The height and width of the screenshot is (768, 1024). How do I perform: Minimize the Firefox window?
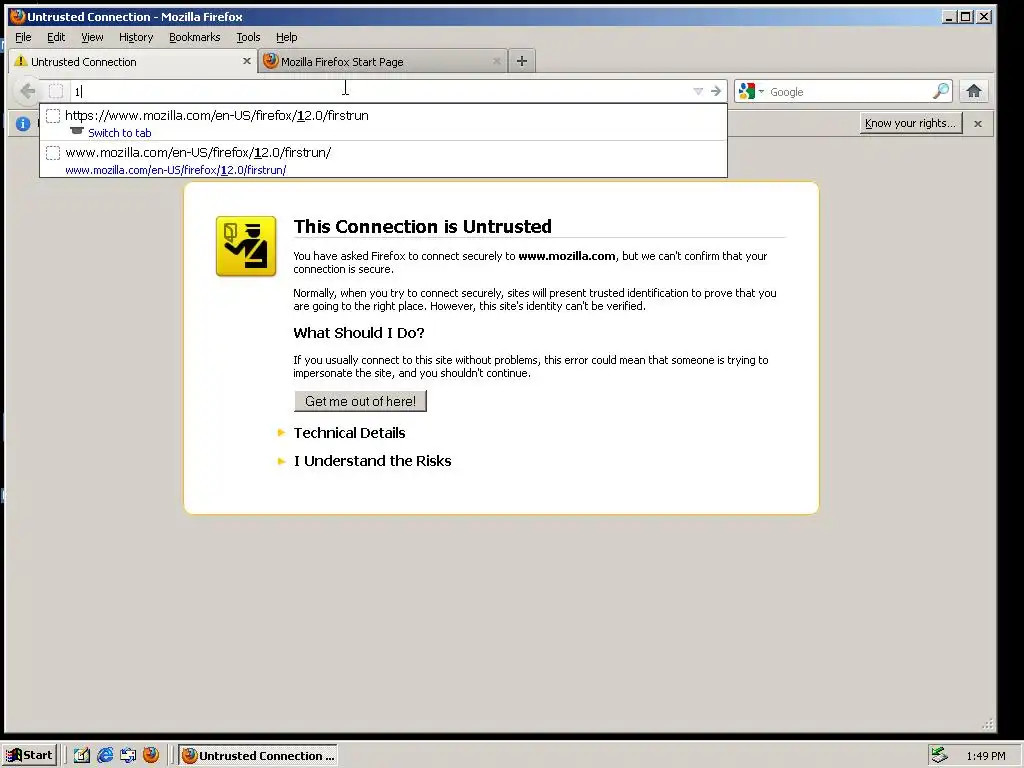949,16
